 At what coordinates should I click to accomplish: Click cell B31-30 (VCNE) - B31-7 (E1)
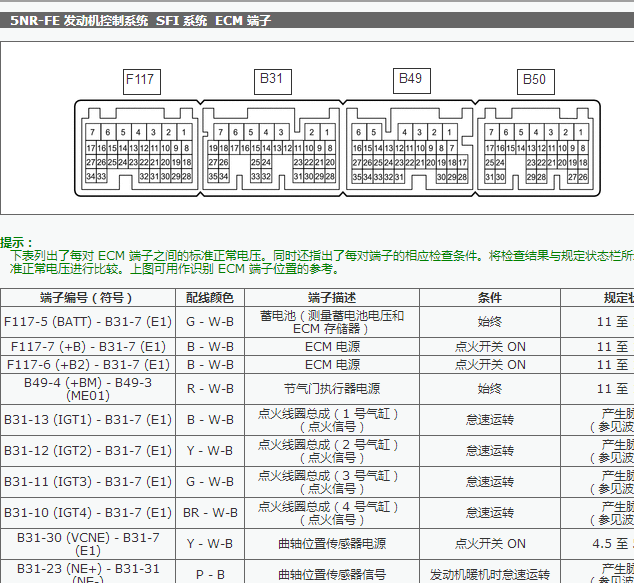pos(87,544)
